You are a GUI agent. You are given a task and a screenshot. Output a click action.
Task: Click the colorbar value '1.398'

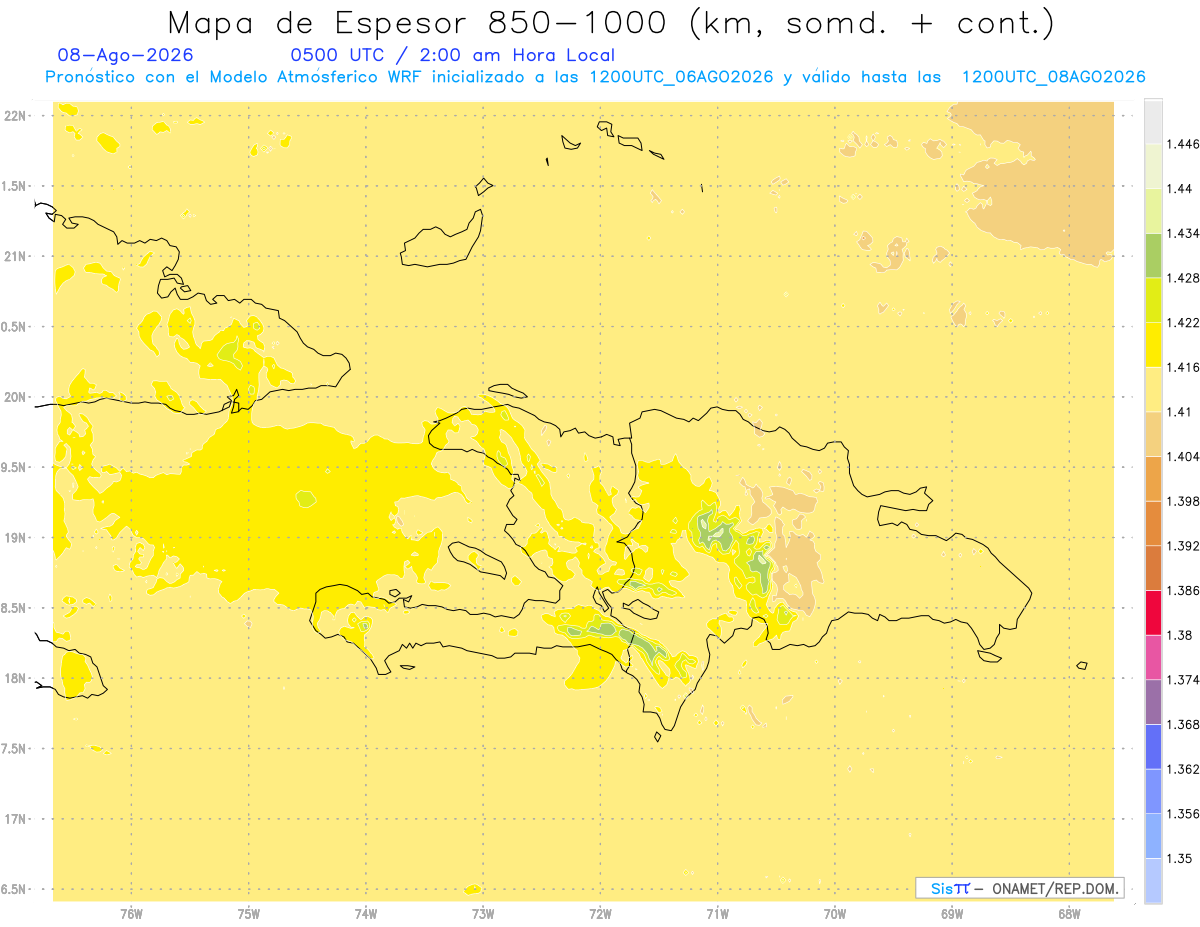tap(1185, 500)
